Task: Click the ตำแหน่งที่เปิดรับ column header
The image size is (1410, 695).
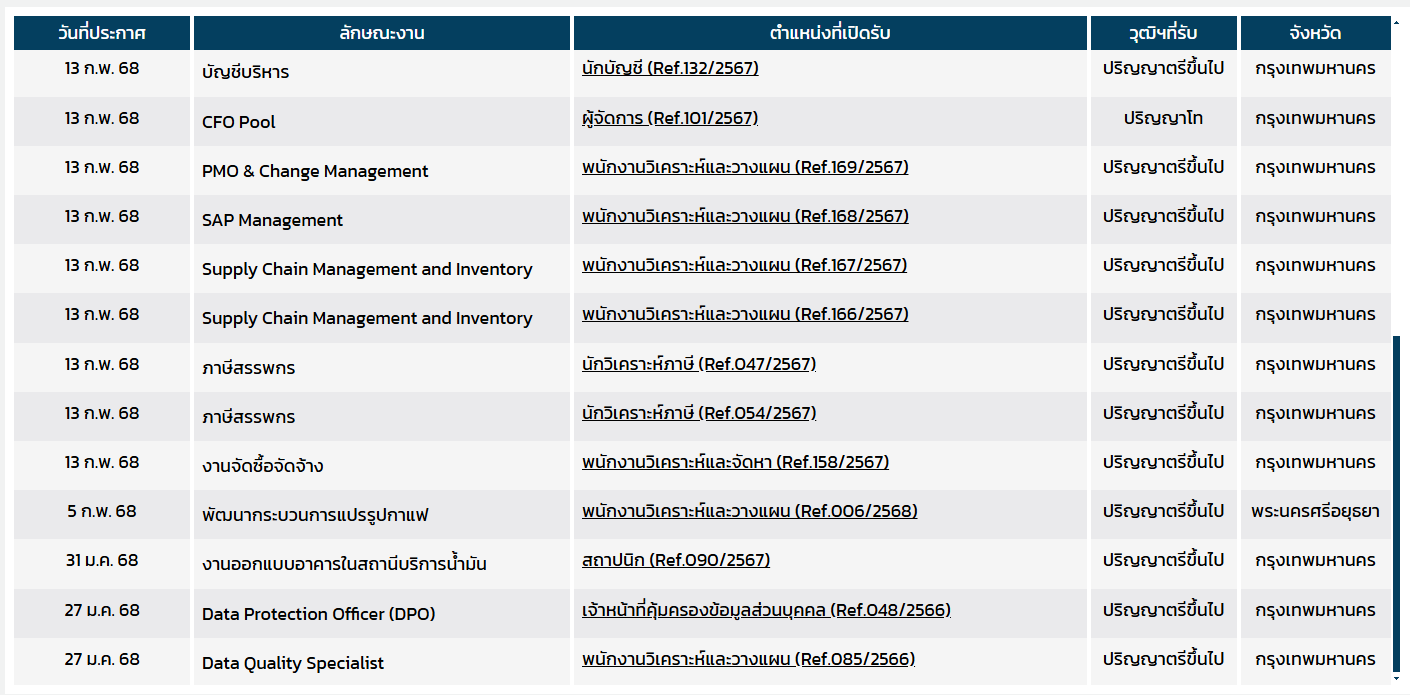Action: point(830,33)
